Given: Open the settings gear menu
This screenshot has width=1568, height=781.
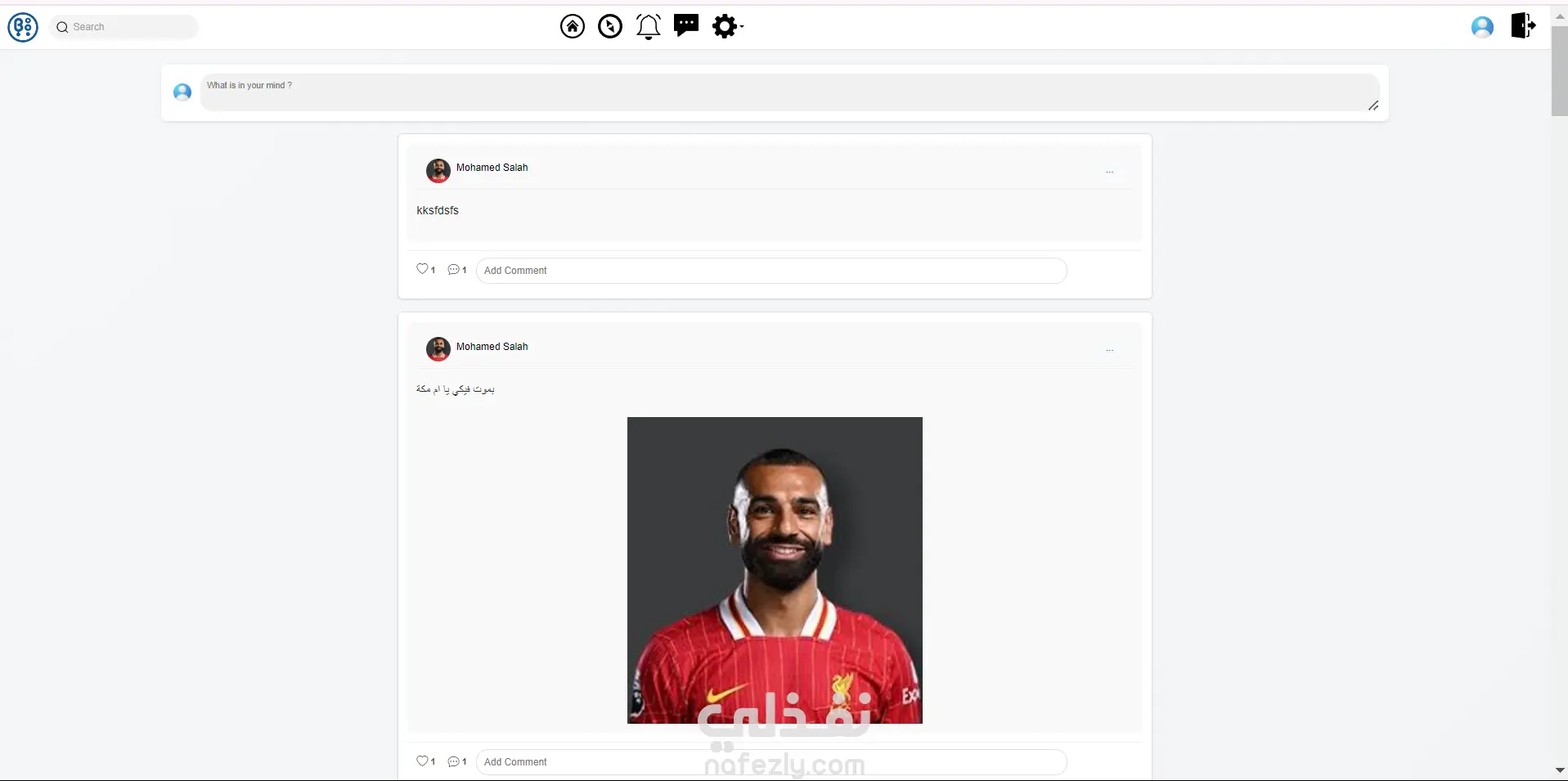Looking at the screenshot, I should [727, 26].
